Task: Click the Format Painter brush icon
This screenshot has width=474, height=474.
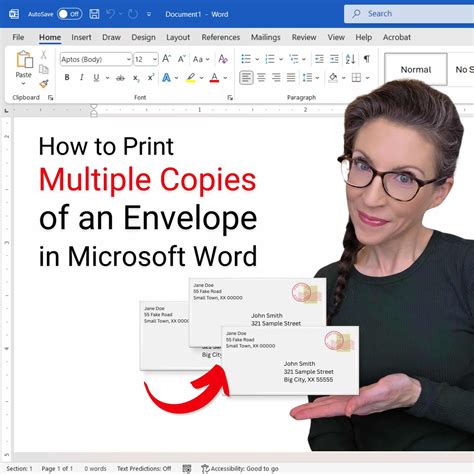Action: point(44,83)
